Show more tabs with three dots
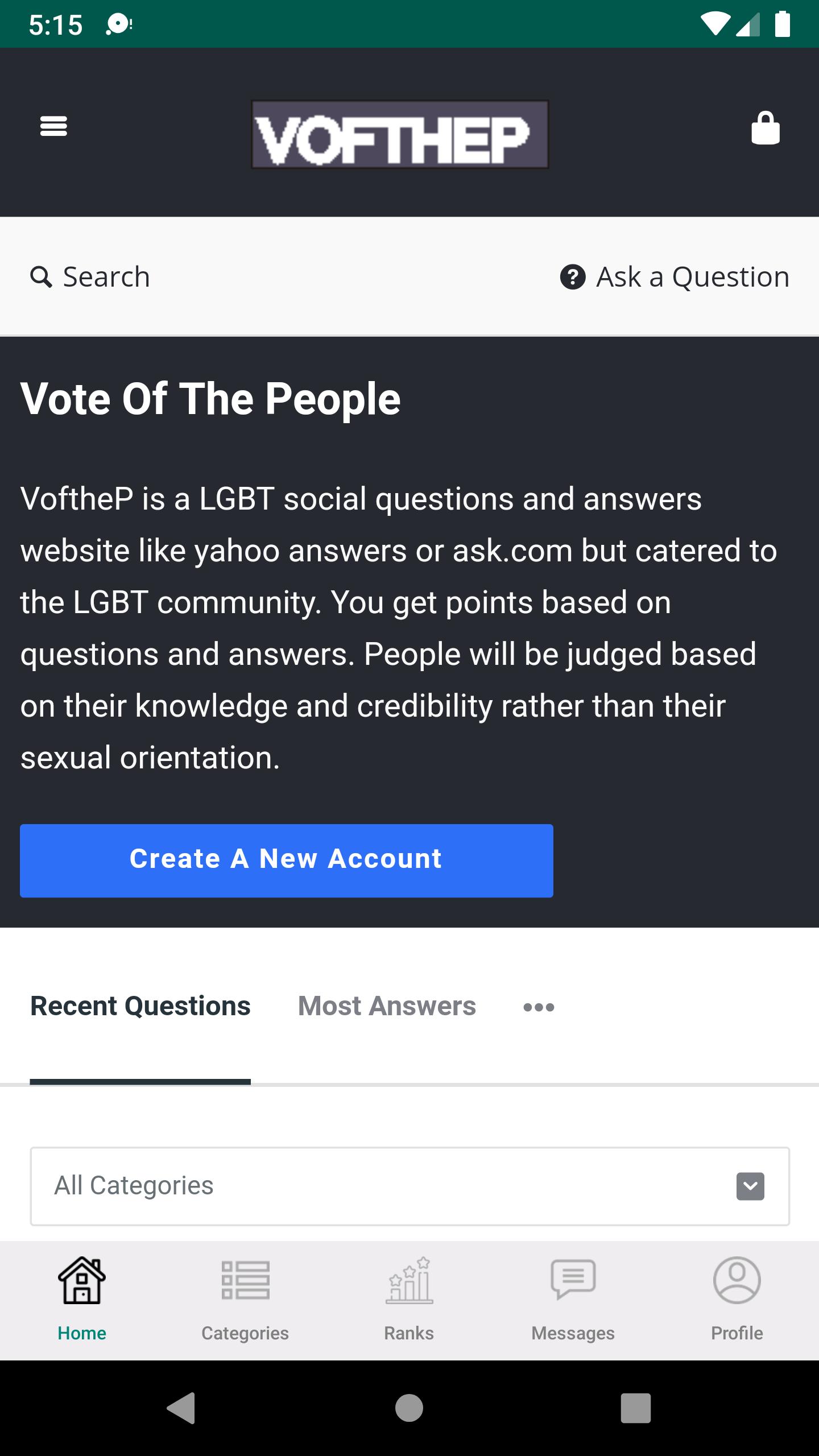 [x=539, y=1007]
